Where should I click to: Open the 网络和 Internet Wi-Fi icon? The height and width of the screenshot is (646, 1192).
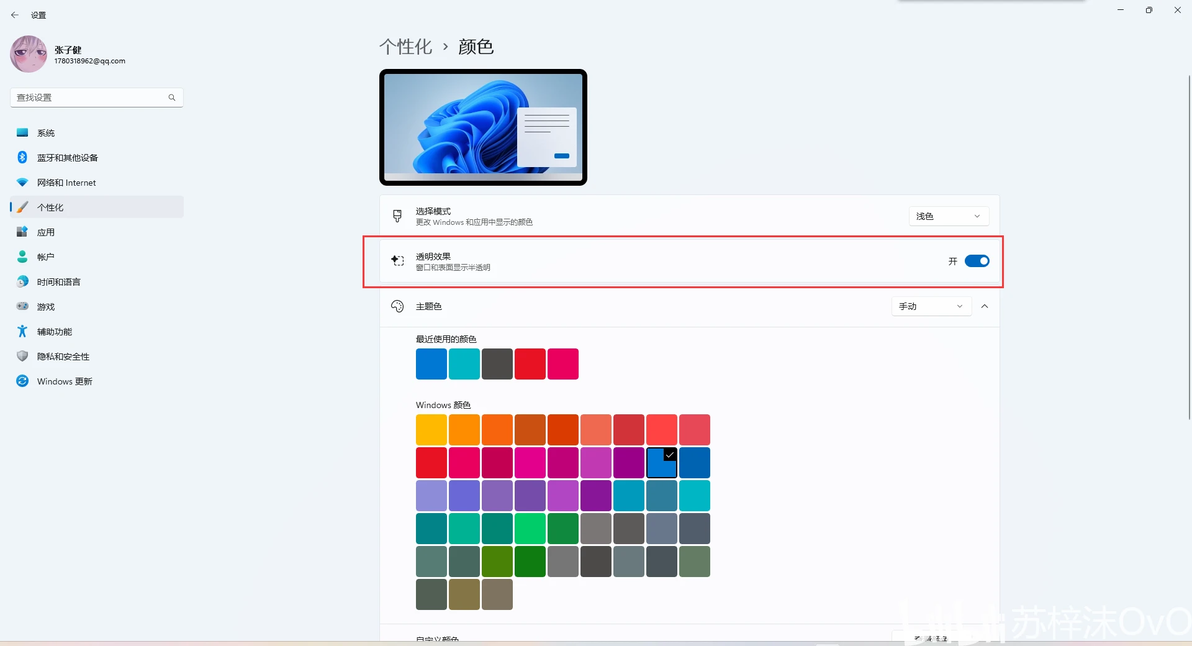[x=22, y=182]
